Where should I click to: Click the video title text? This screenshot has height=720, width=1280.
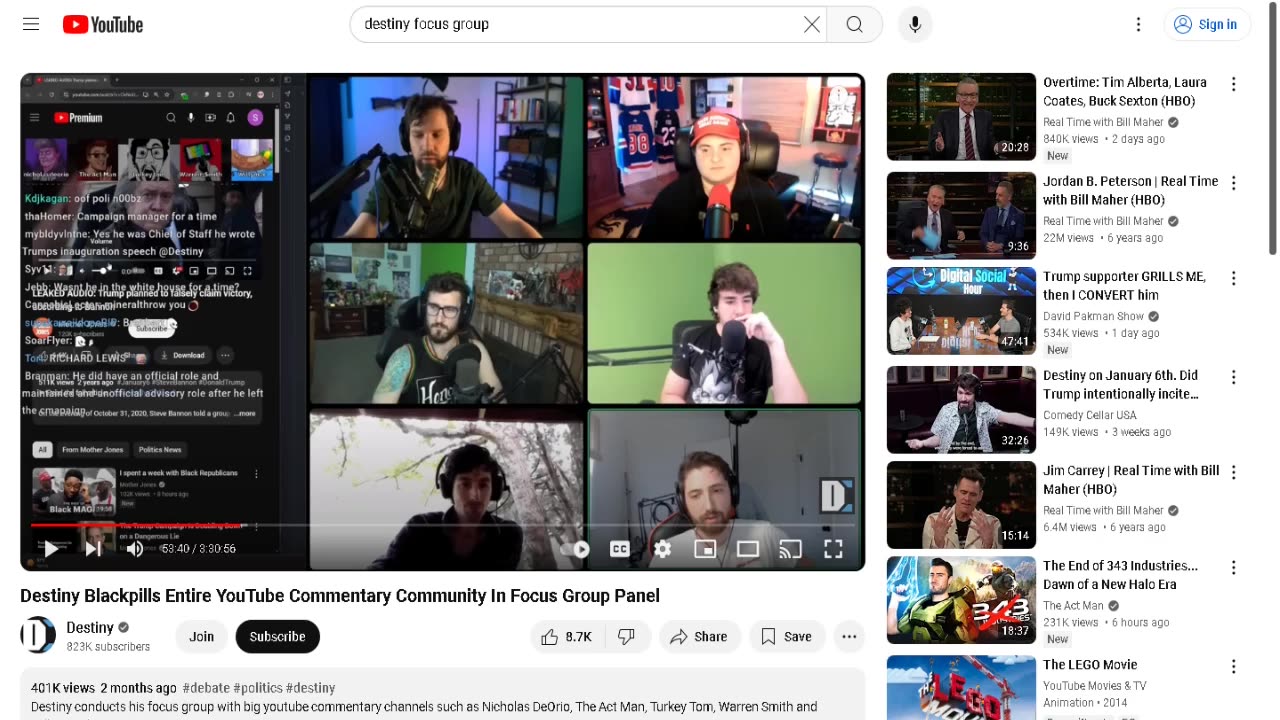click(x=340, y=596)
